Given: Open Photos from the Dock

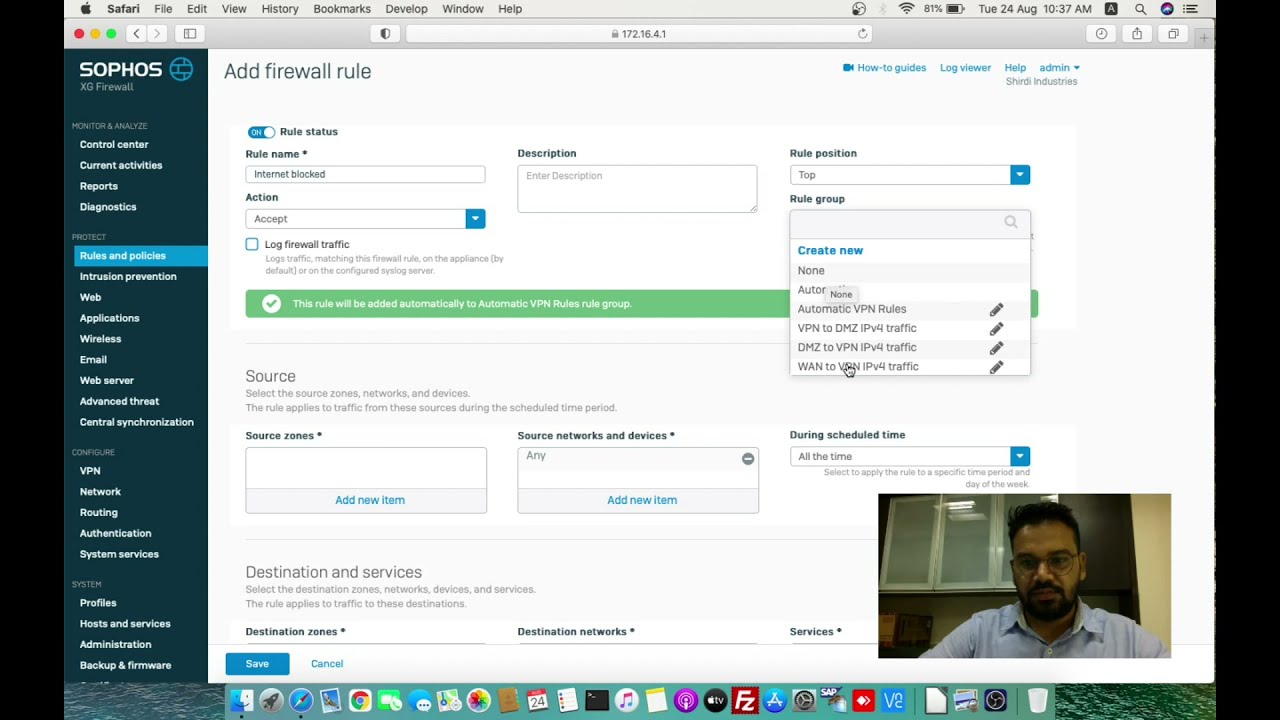Looking at the screenshot, I should (479, 701).
